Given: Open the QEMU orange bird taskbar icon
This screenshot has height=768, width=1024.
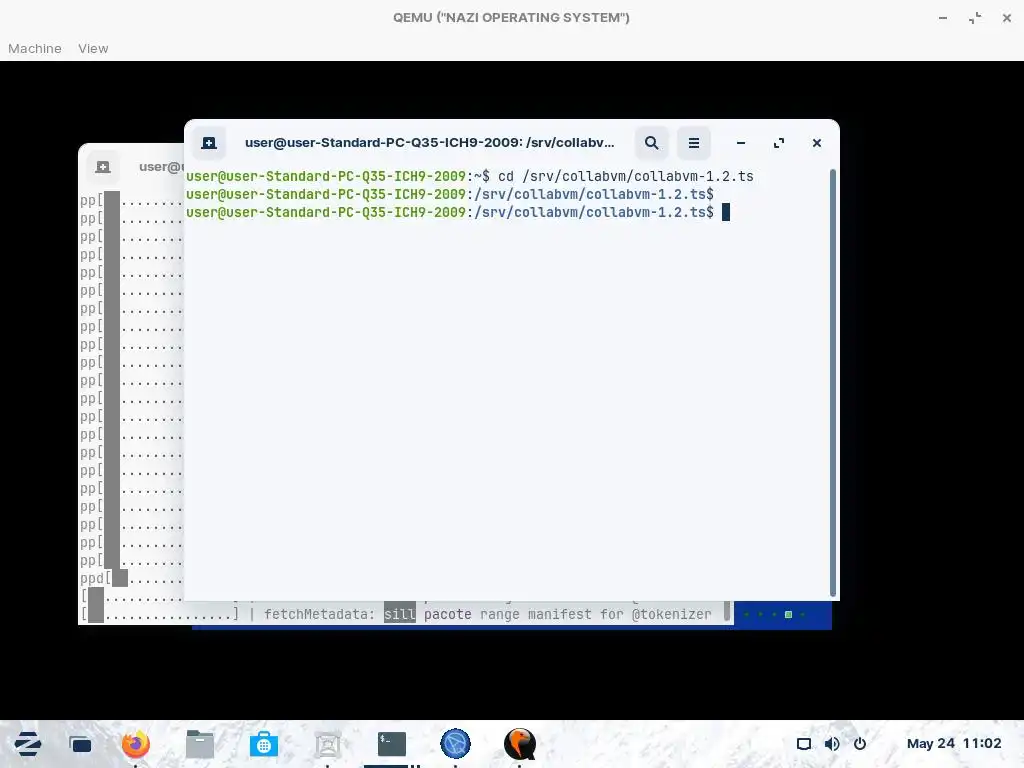Looking at the screenshot, I should 520,743.
